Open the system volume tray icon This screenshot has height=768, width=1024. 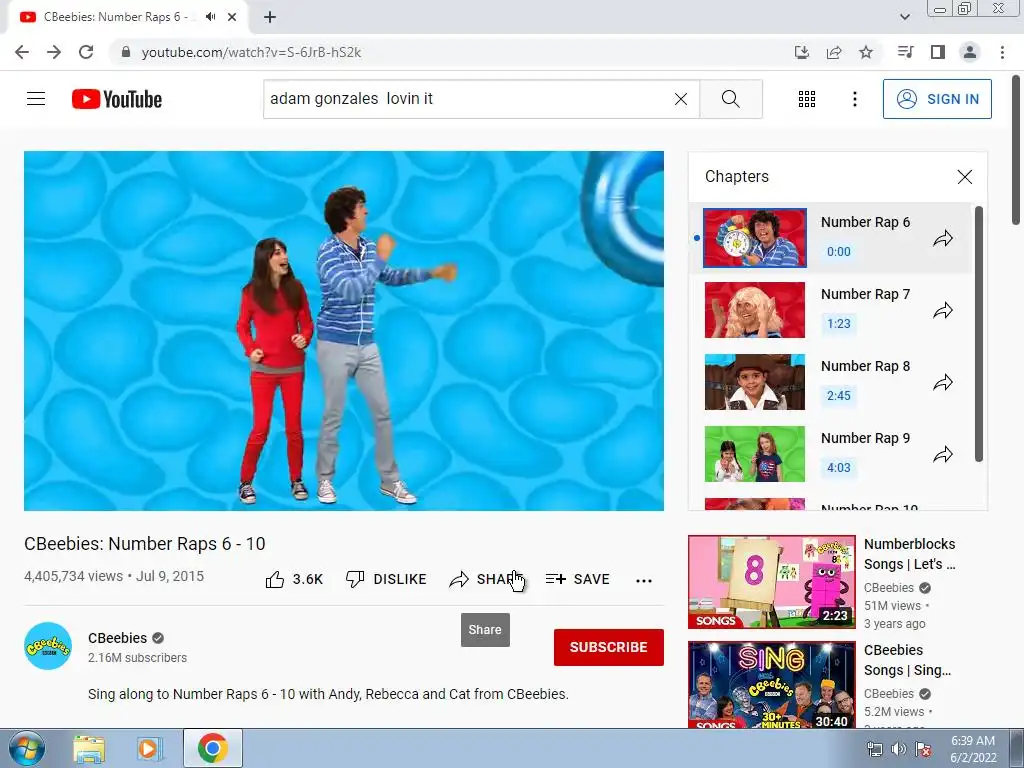899,748
